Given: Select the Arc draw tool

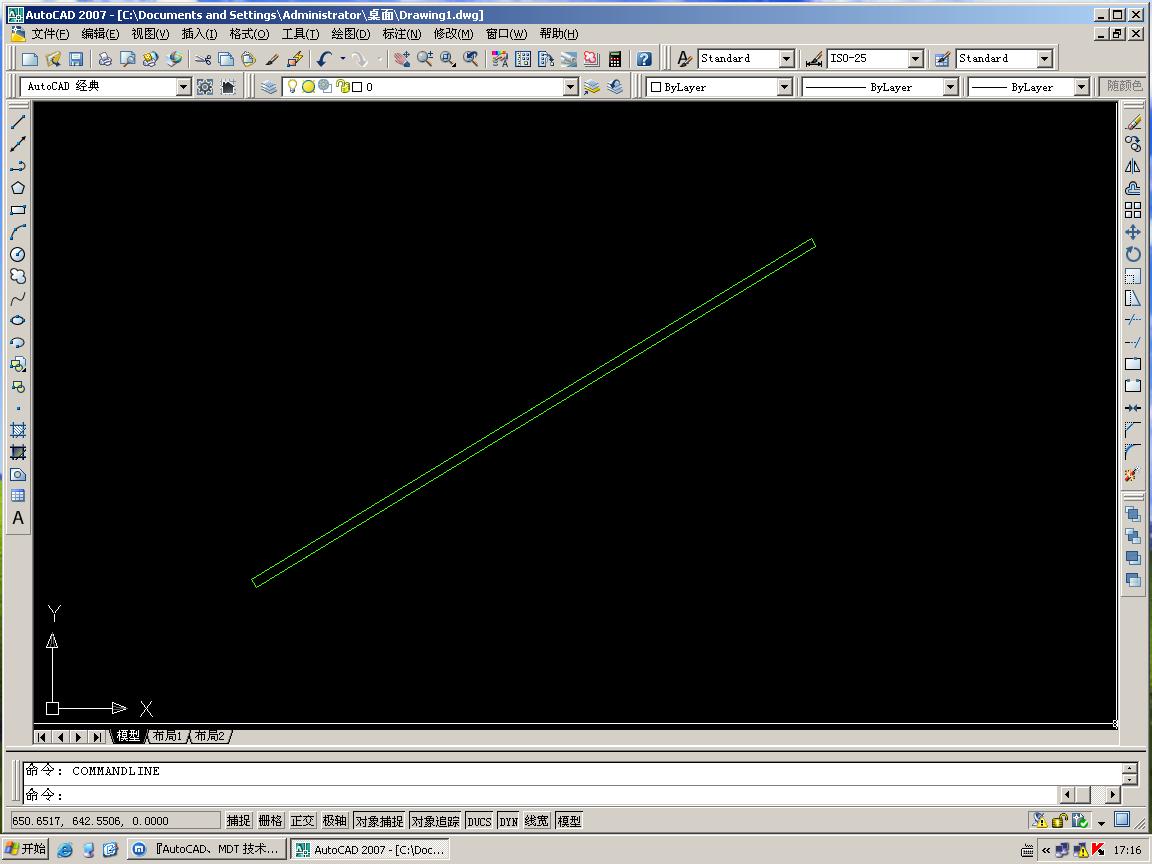Looking at the screenshot, I should (18, 232).
